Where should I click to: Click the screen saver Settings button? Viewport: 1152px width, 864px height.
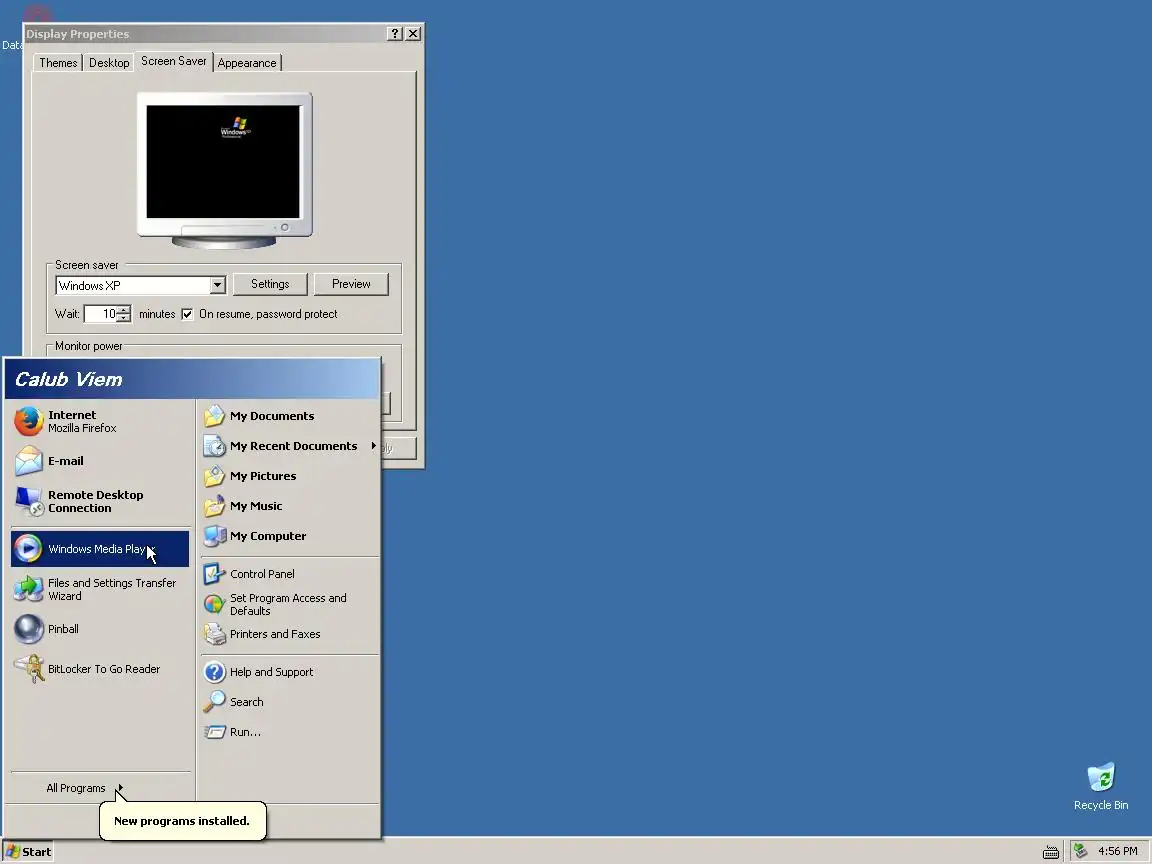[270, 284]
